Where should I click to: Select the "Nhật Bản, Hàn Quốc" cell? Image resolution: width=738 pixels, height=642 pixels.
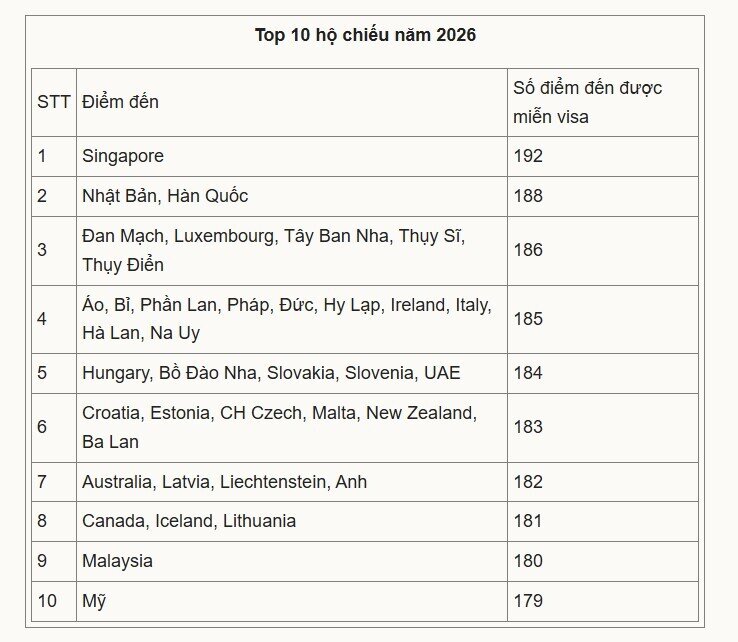(165, 196)
